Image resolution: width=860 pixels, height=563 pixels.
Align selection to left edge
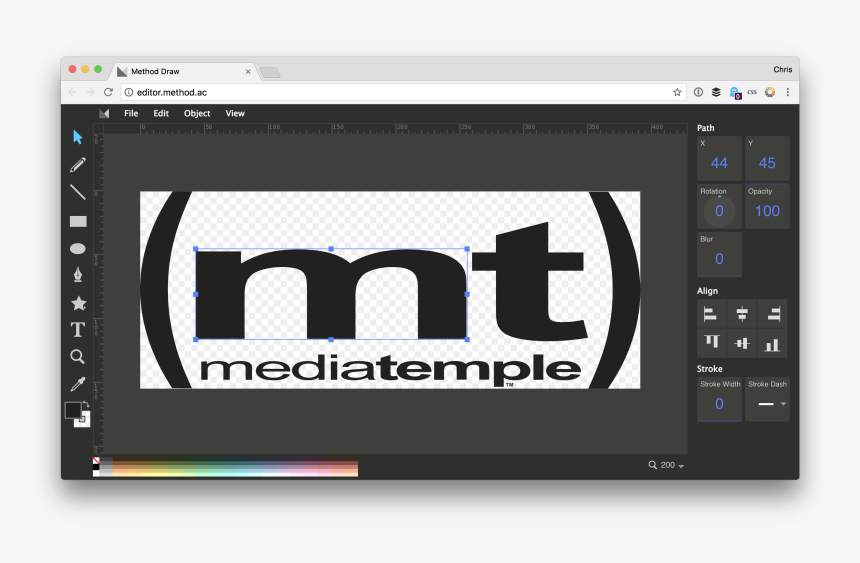point(710,314)
